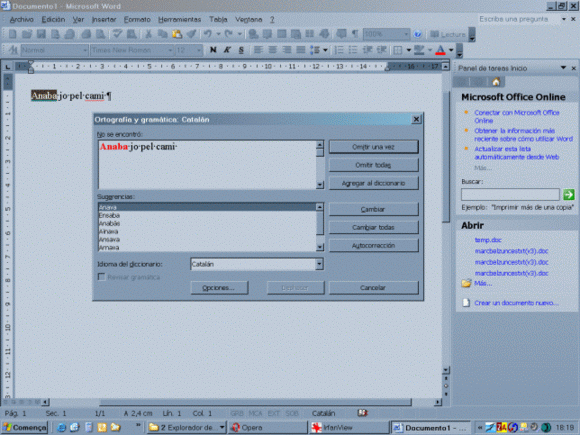The image size is (580, 435).
Task: Click the Opera taskbar button
Action: (x=267, y=428)
